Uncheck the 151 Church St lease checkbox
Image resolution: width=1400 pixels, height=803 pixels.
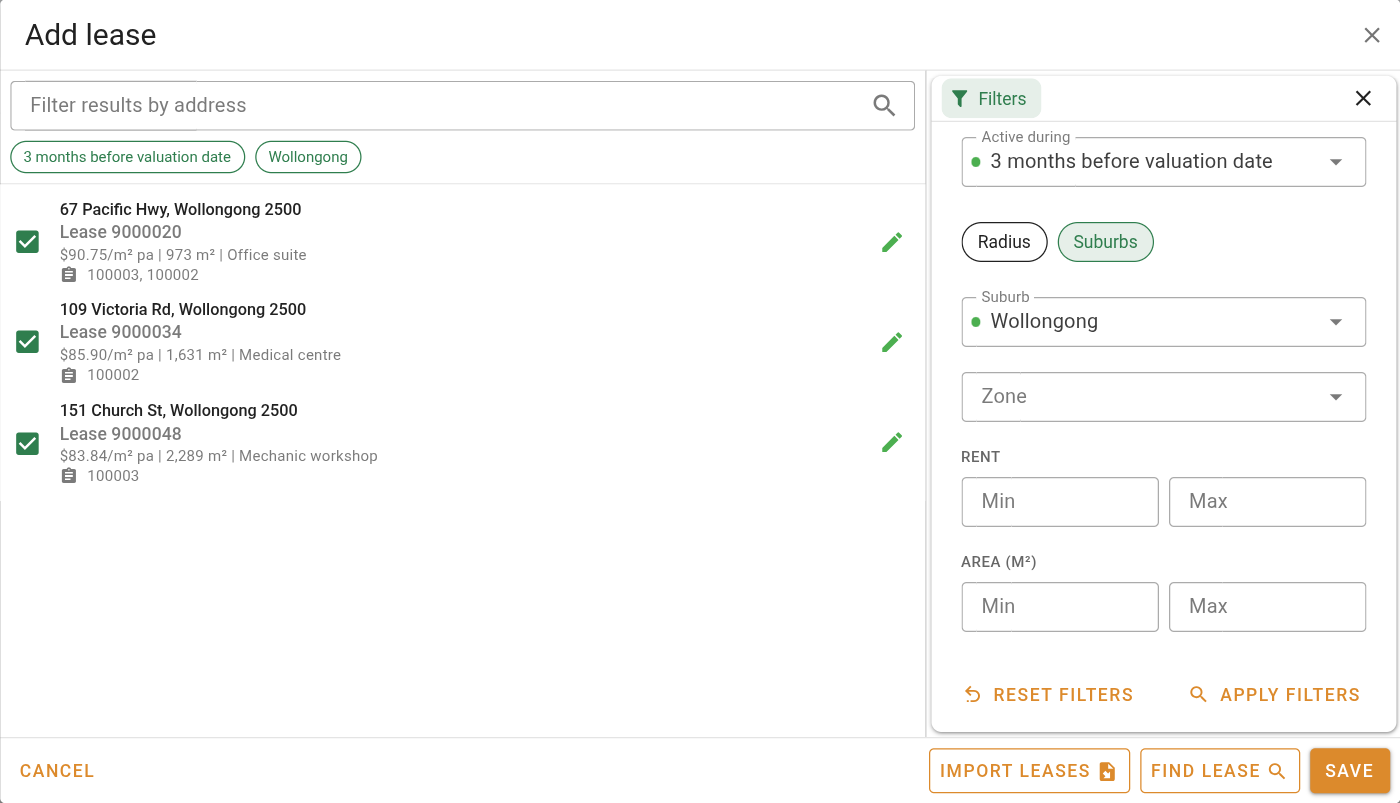[x=28, y=443]
